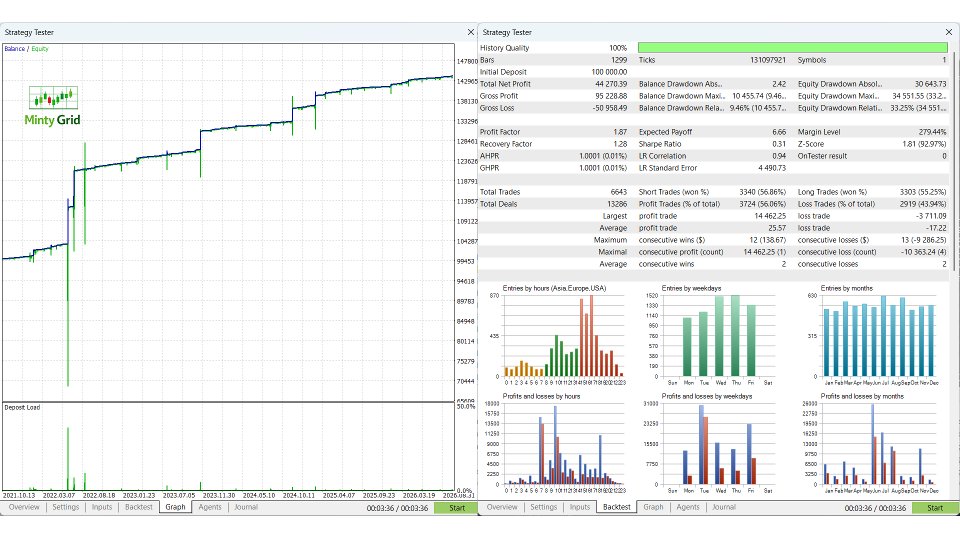The height and width of the screenshot is (540, 960).
Task: Click LR Correlation value 0.94
Action: tap(779, 156)
